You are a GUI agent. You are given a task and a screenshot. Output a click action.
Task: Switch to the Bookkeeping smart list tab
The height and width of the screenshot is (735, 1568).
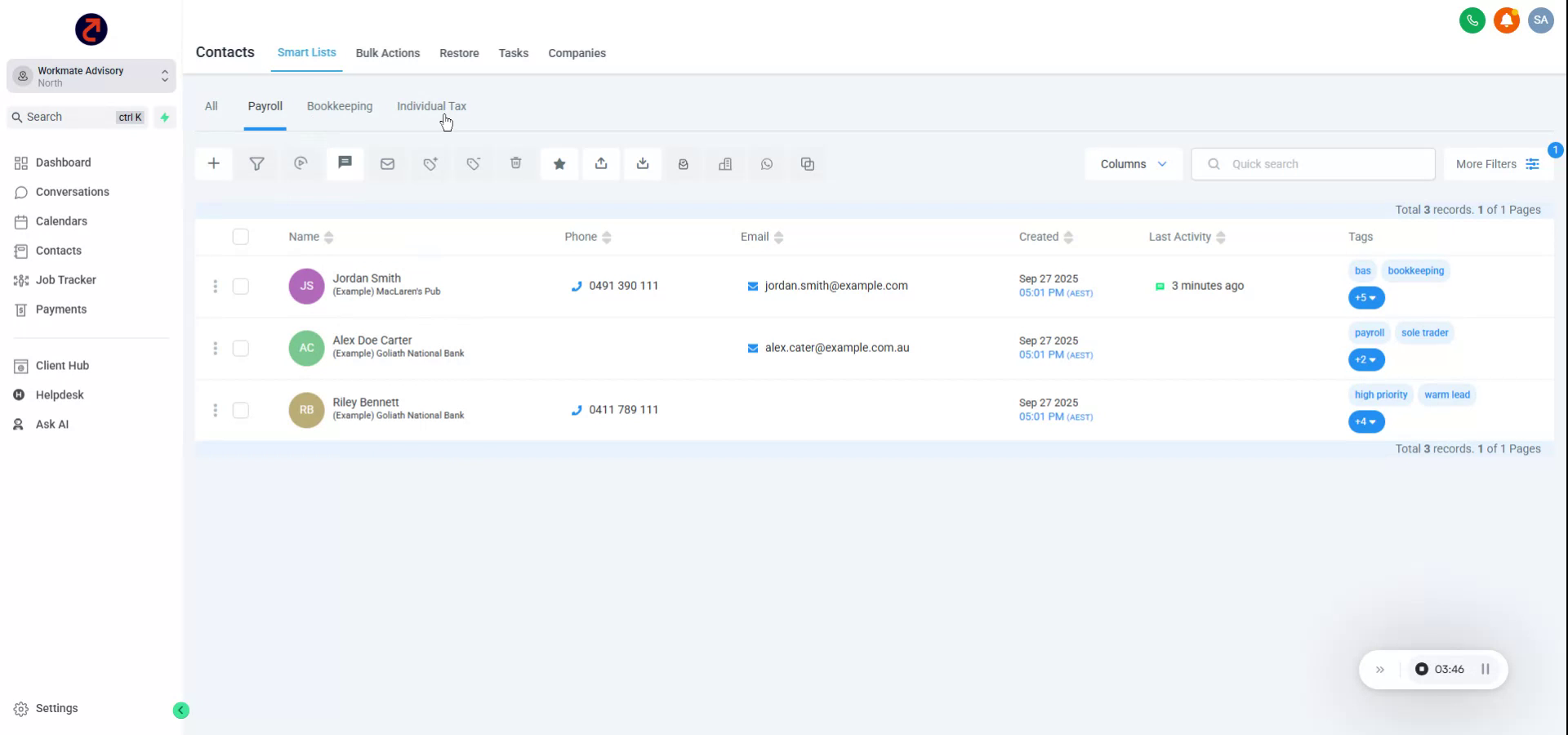(x=339, y=106)
